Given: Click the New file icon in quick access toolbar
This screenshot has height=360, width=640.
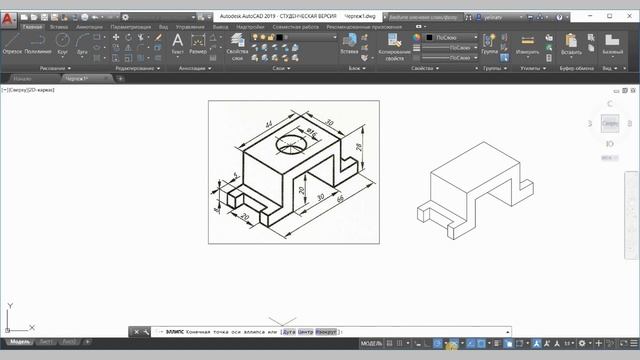Looking at the screenshot, I should pyautogui.click(x=24, y=17).
